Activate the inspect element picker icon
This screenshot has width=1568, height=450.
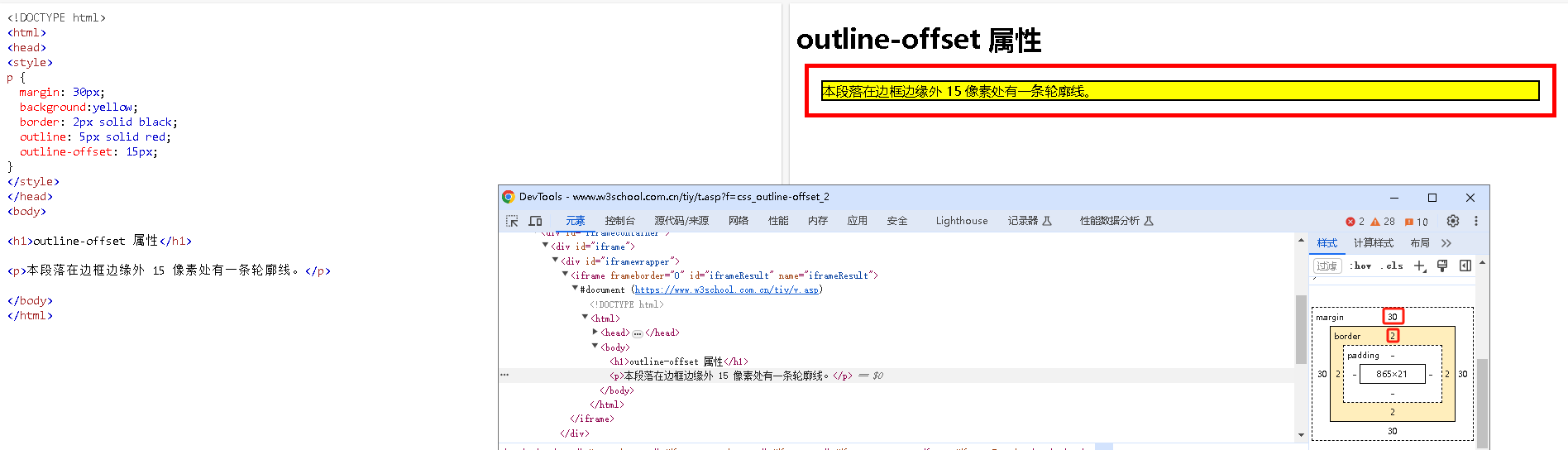[512, 221]
